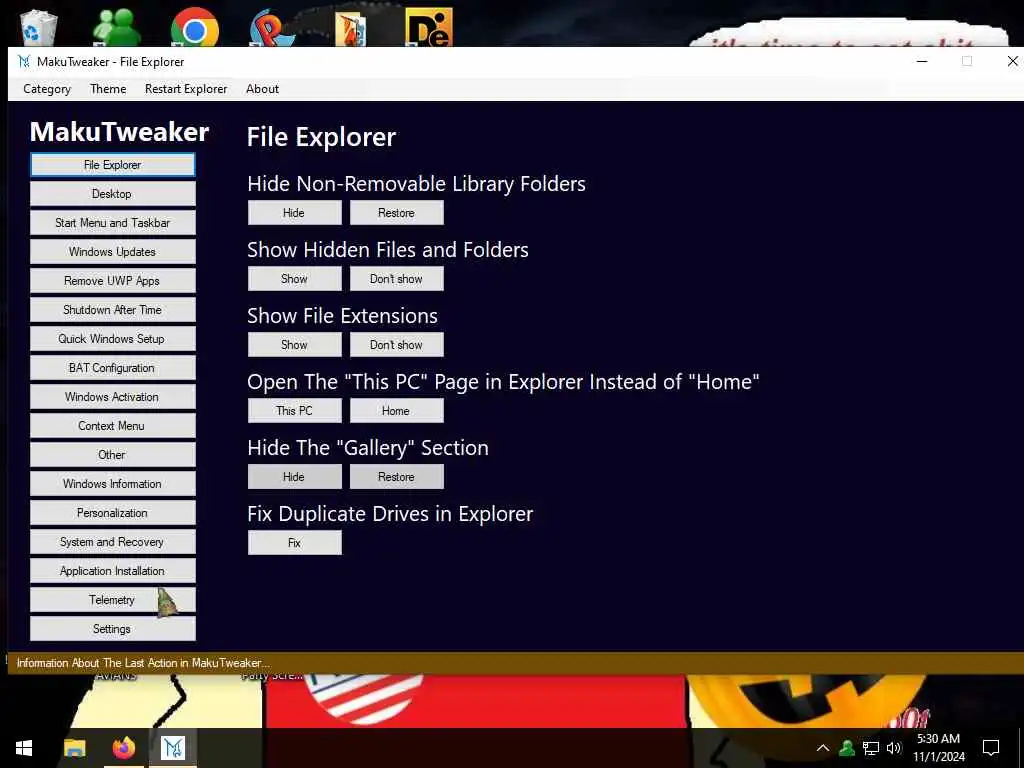Open Shutdown After Time section

click(112, 310)
